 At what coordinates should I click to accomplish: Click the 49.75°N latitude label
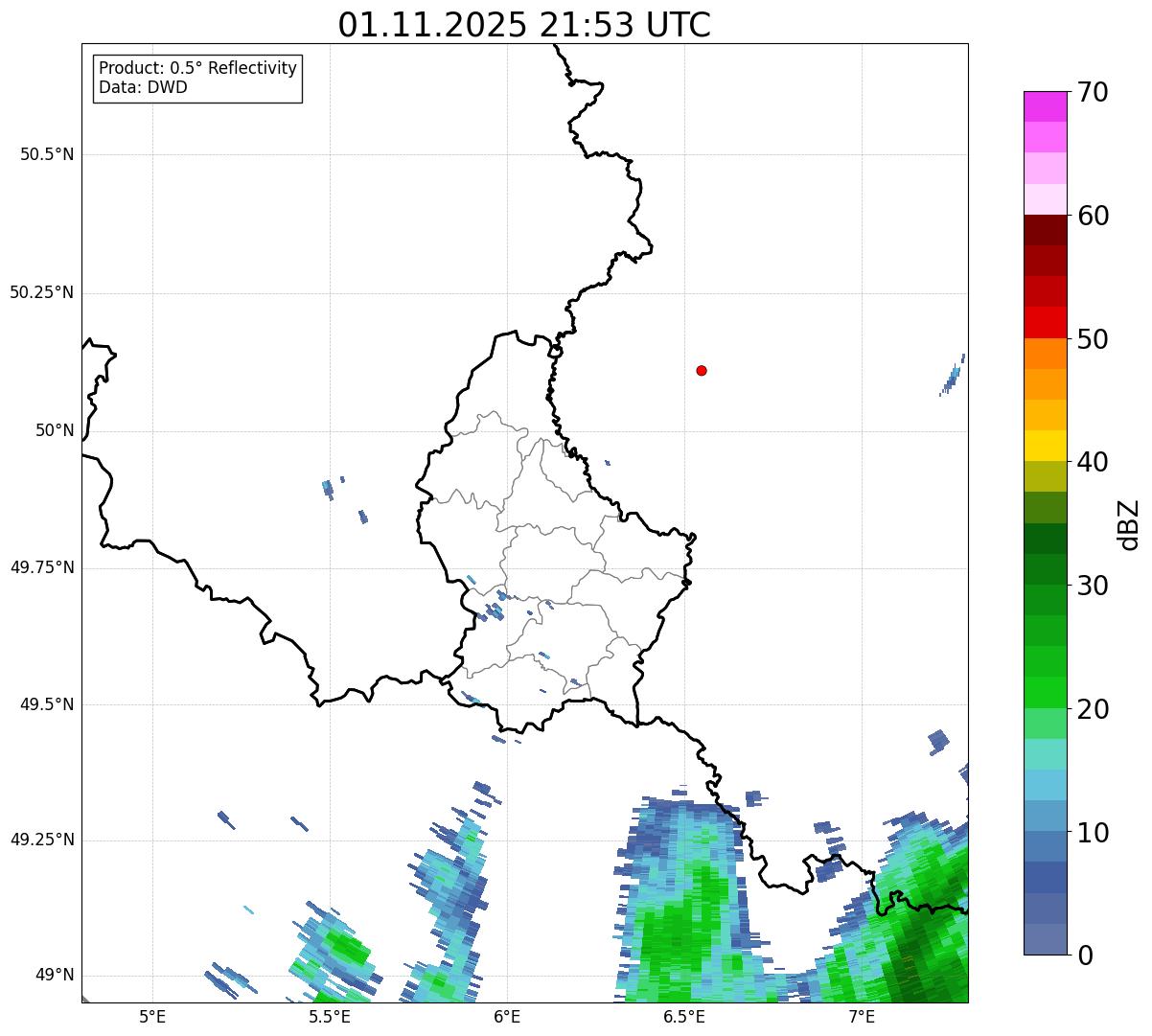tap(42, 567)
